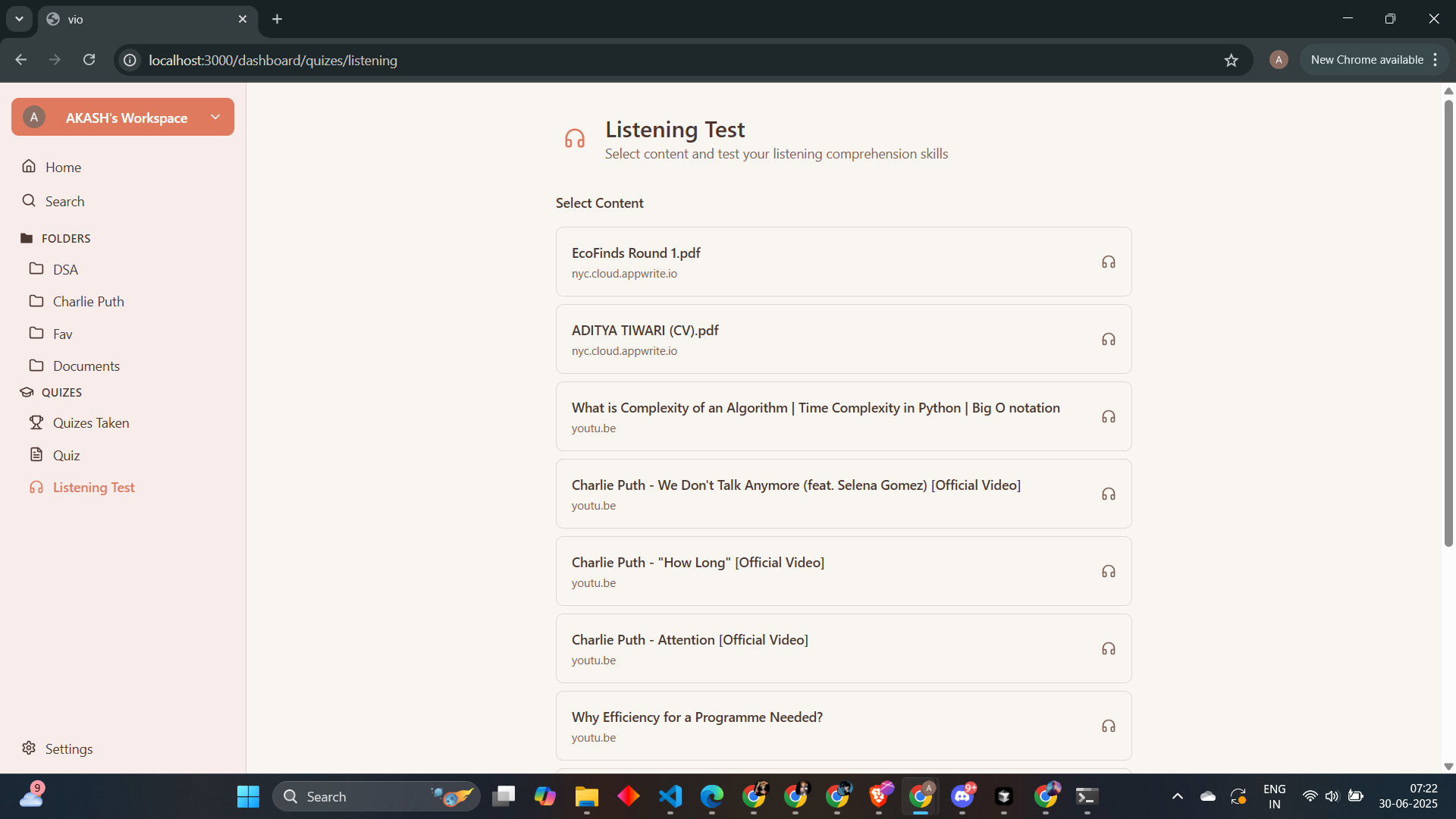Go to the Quiz menu item
The image size is (1456, 819).
(x=66, y=455)
